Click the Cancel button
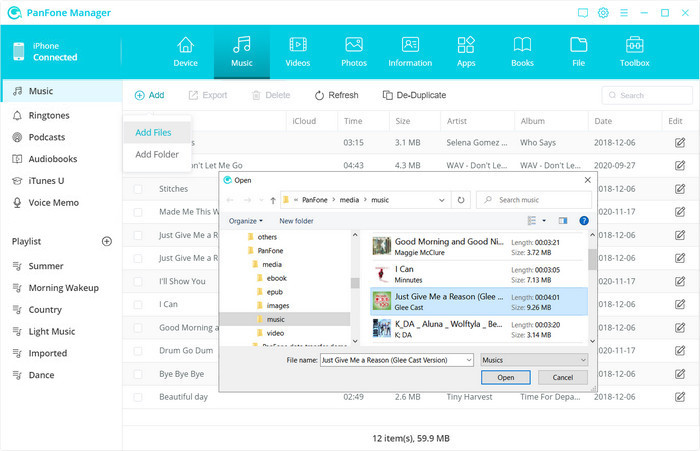Viewport: 700px width, 451px height. (x=562, y=377)
